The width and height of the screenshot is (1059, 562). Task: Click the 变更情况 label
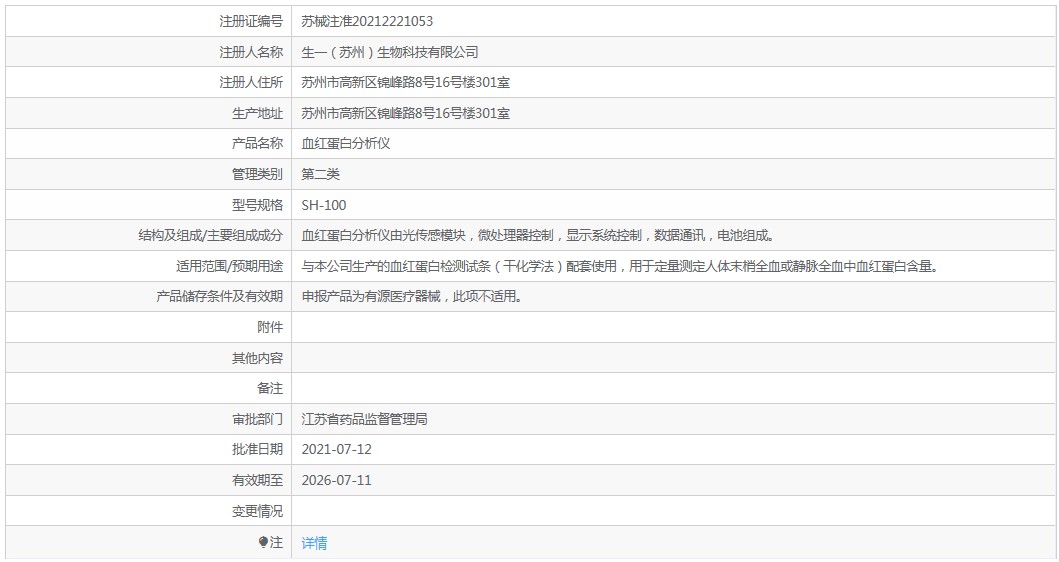pyautogui.click(x=257, y=511)
